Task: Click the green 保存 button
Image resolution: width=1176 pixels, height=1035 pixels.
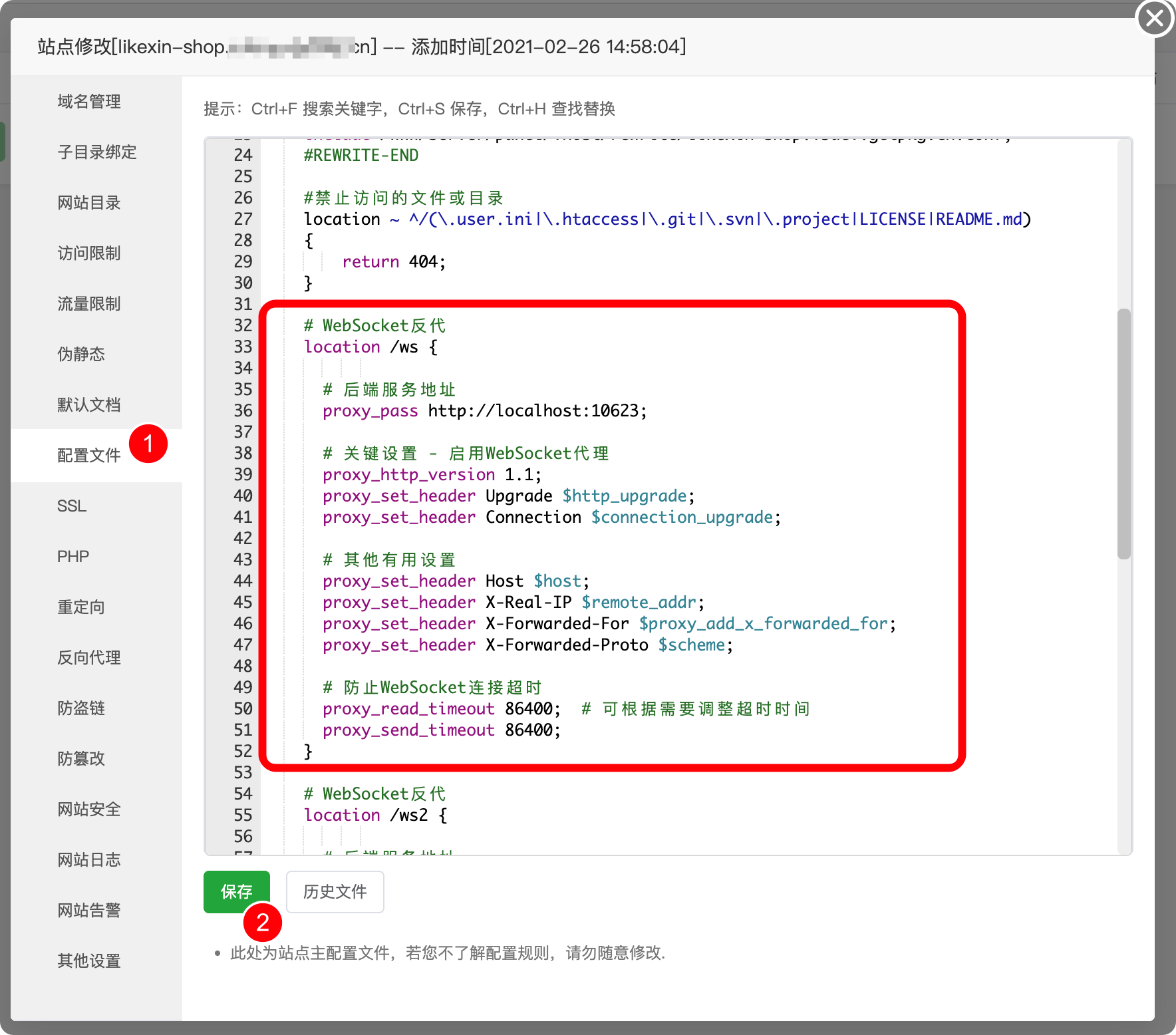Action: coord(237,892)
